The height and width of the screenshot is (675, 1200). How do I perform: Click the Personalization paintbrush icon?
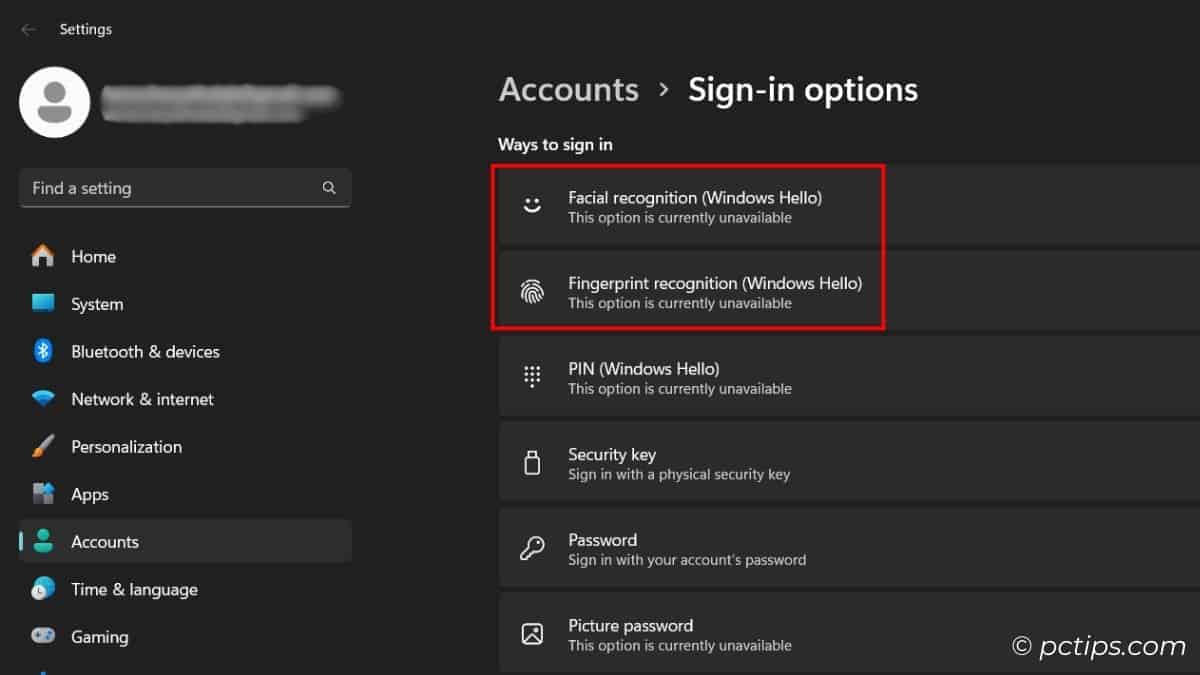pyautogui.click(x=43, y=447)
